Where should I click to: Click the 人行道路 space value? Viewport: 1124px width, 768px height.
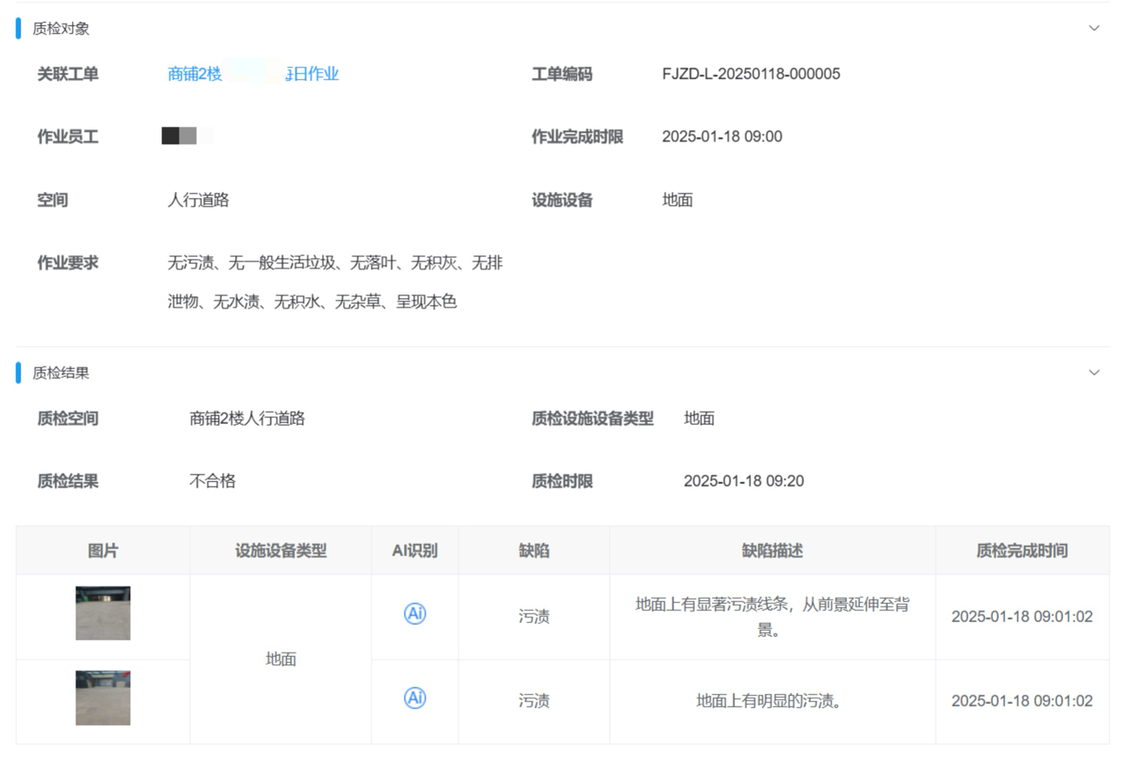tap(199, 200)
